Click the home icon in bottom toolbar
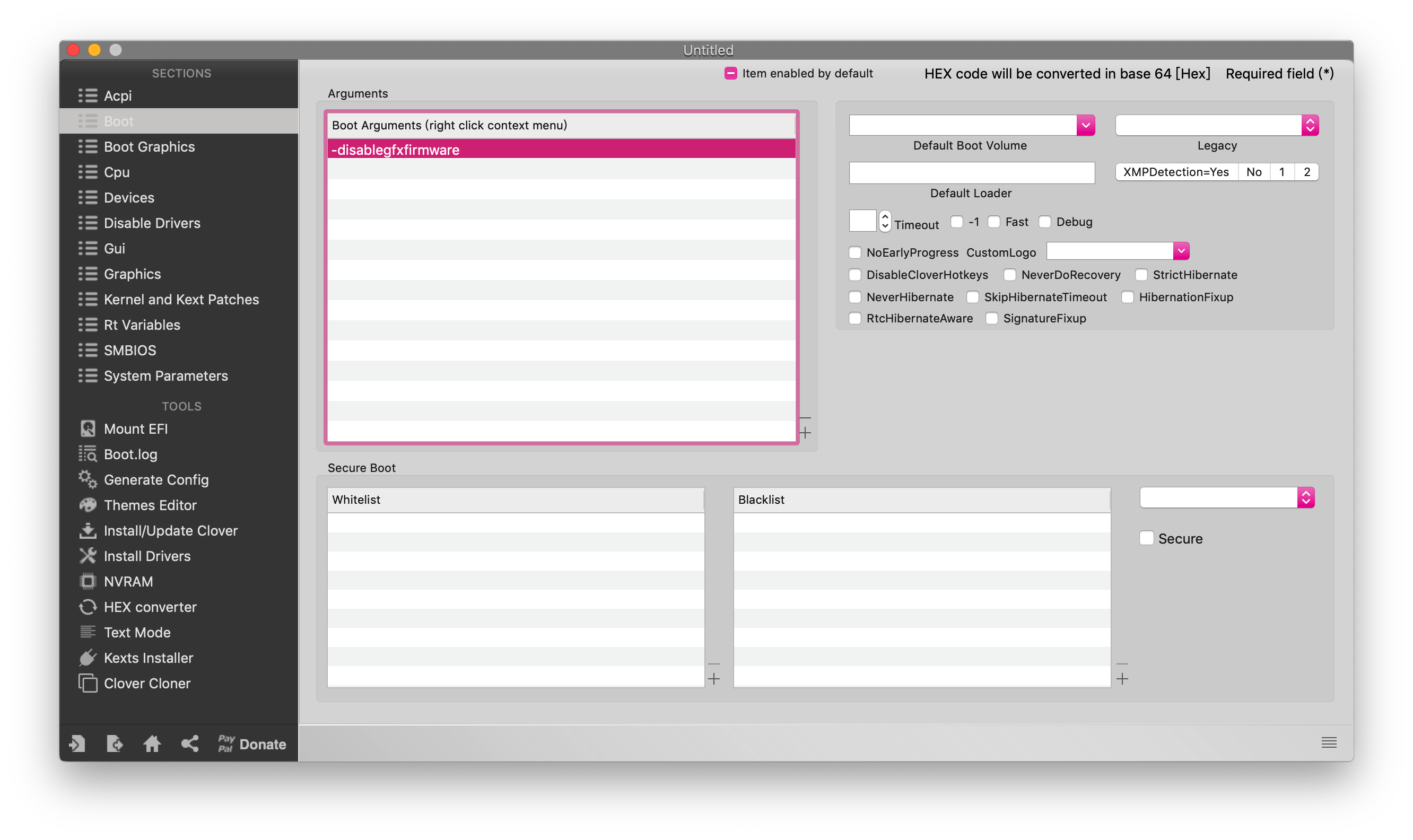Image resolution: width=1413 pixels, height=840 pixels. (152, 743)
